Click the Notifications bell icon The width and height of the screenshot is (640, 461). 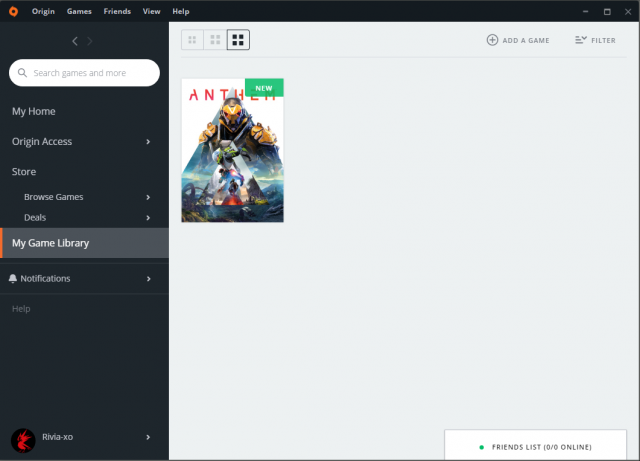coord(13,278)
